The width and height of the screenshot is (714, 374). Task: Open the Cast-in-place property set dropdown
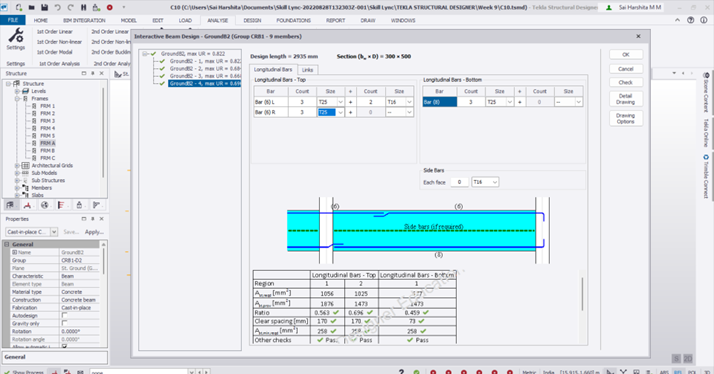[54, 232]
